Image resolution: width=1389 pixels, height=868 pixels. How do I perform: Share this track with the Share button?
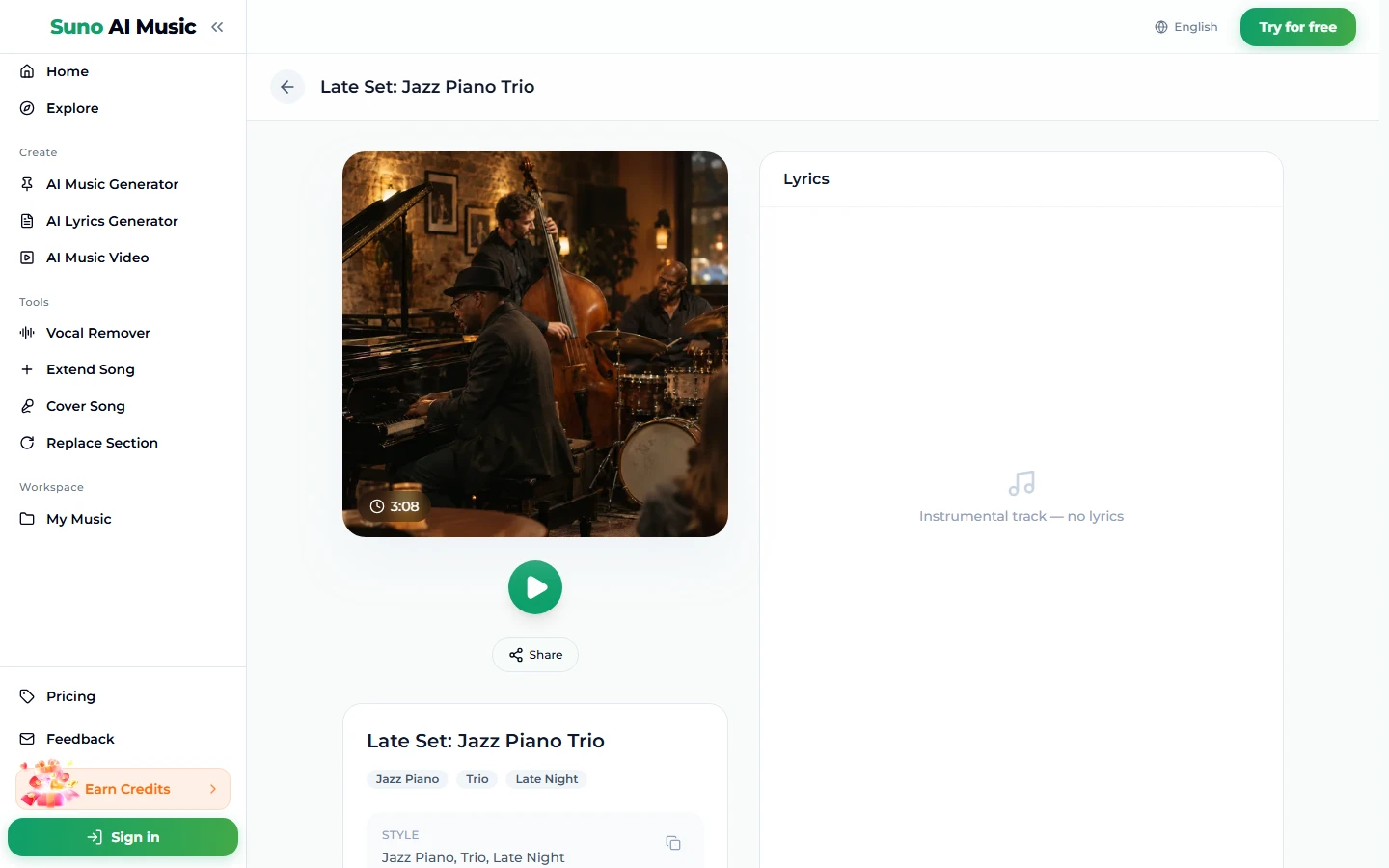click(x=535, y=655)
